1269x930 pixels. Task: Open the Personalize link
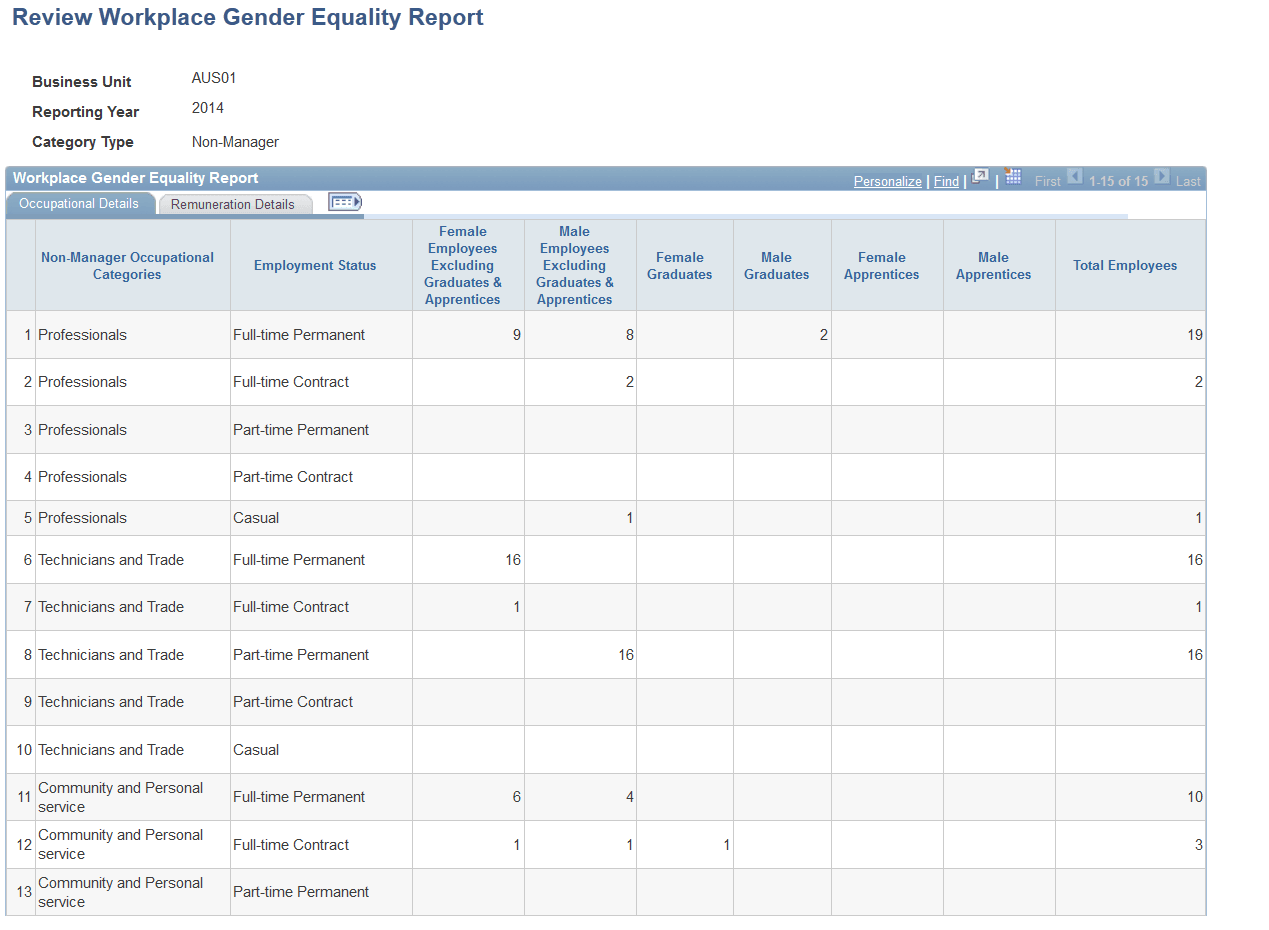coord(887,181)
